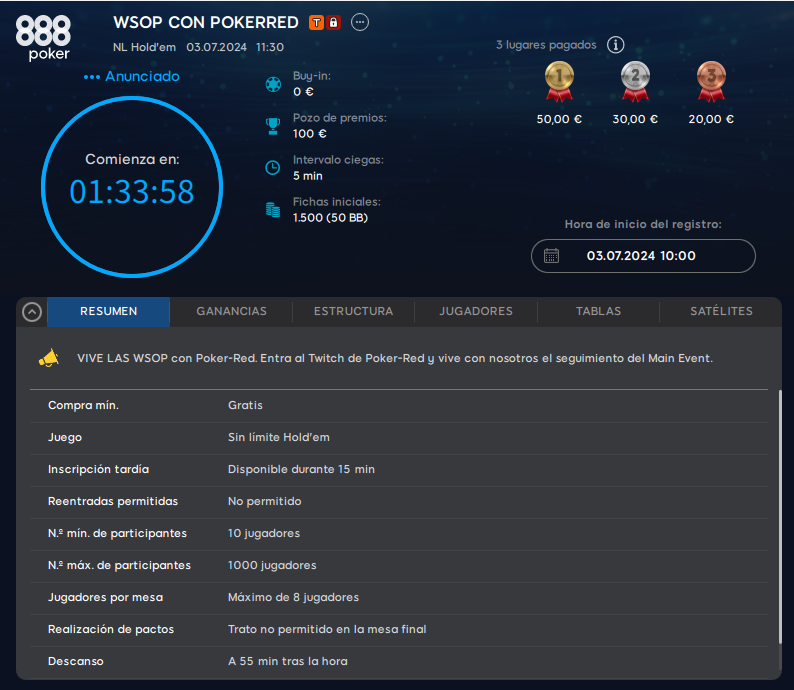Click the 'Inscripción tardía' row label

coord(99,469)
